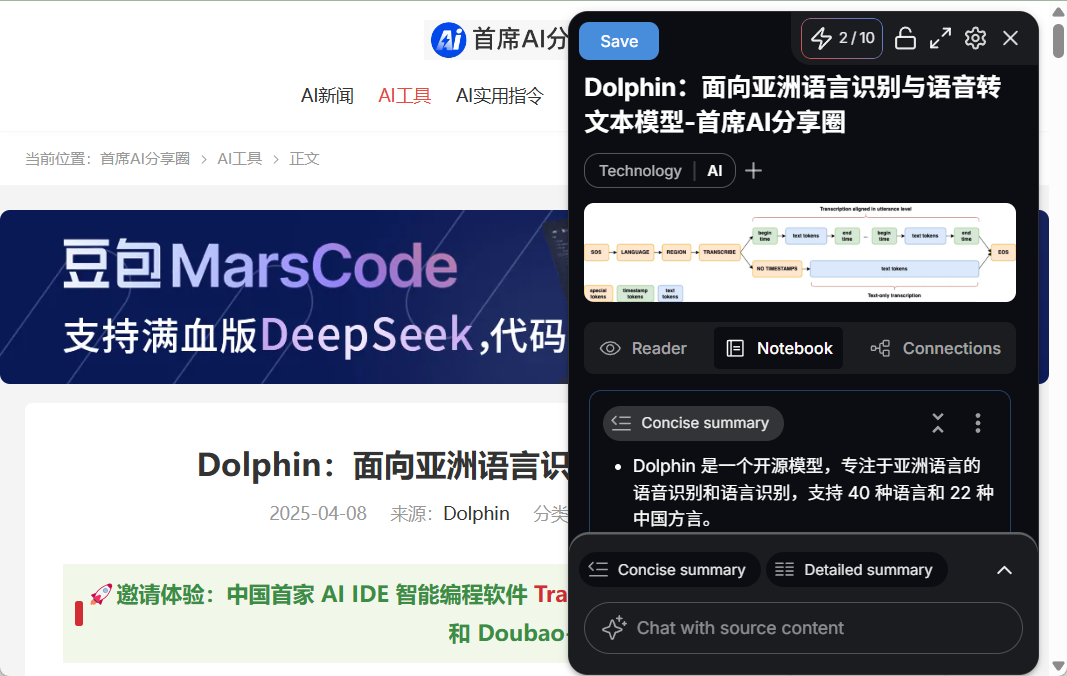Click the rocket emoji in promo box
Image resolution: width=1067 pixels, height=676 pixels.
(x=101, y=594)
